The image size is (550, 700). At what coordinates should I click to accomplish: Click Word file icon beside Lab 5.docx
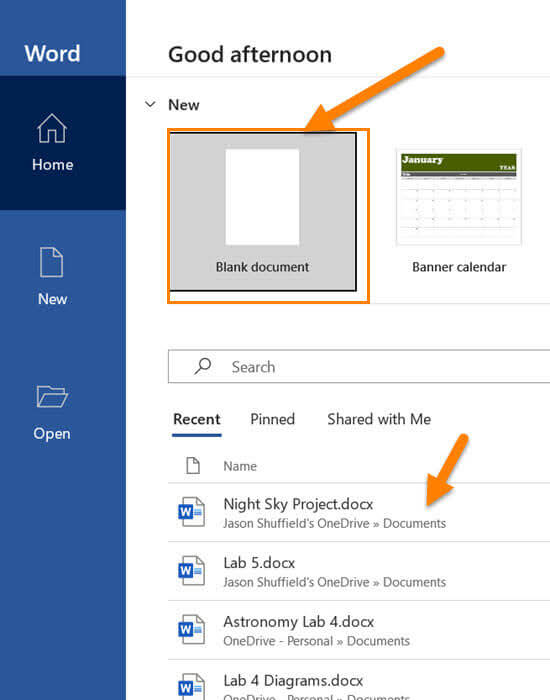pos(192,571)
